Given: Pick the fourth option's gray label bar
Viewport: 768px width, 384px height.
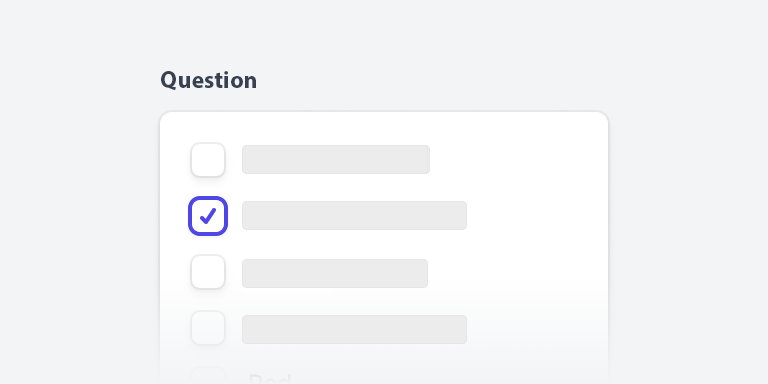Looking at the screenshot, I should (x=355, y=329).
